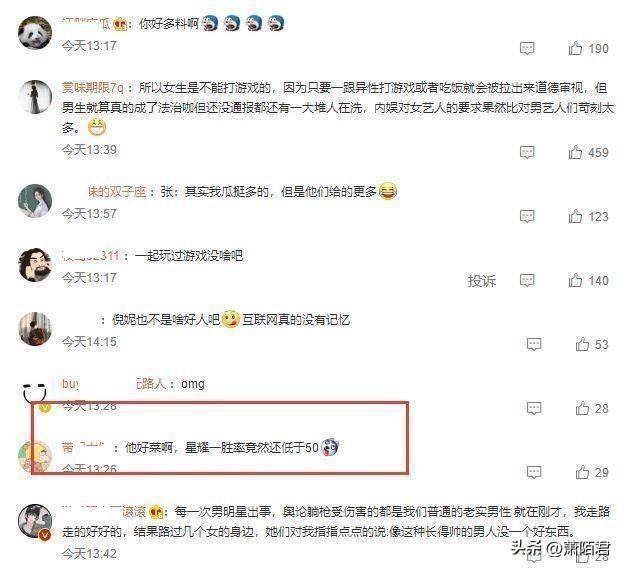Reply to the 倪妮也不是啥好人吧 comment
The width and height of the screenshot is (625, 570).
point(534,344)
